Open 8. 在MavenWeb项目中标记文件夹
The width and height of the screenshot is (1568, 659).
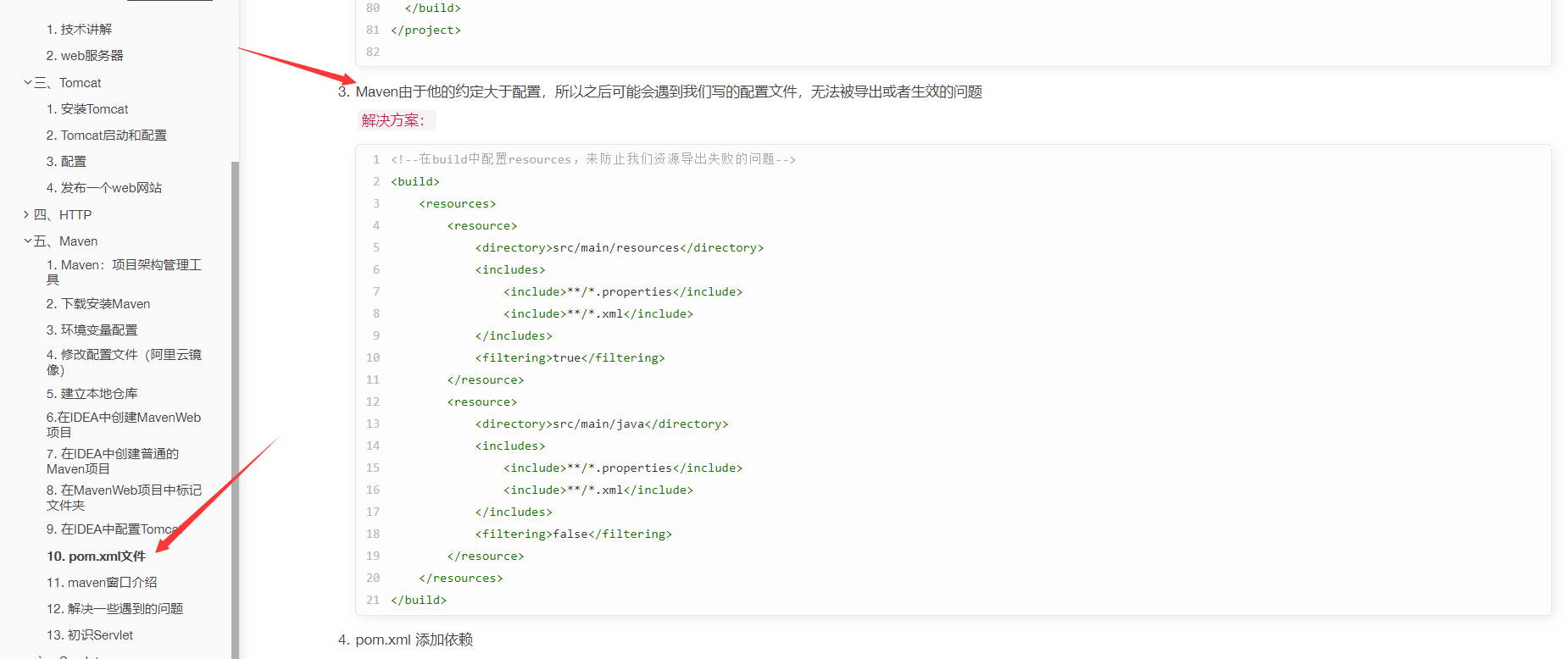pyautogui.click(x=124, y=497)
